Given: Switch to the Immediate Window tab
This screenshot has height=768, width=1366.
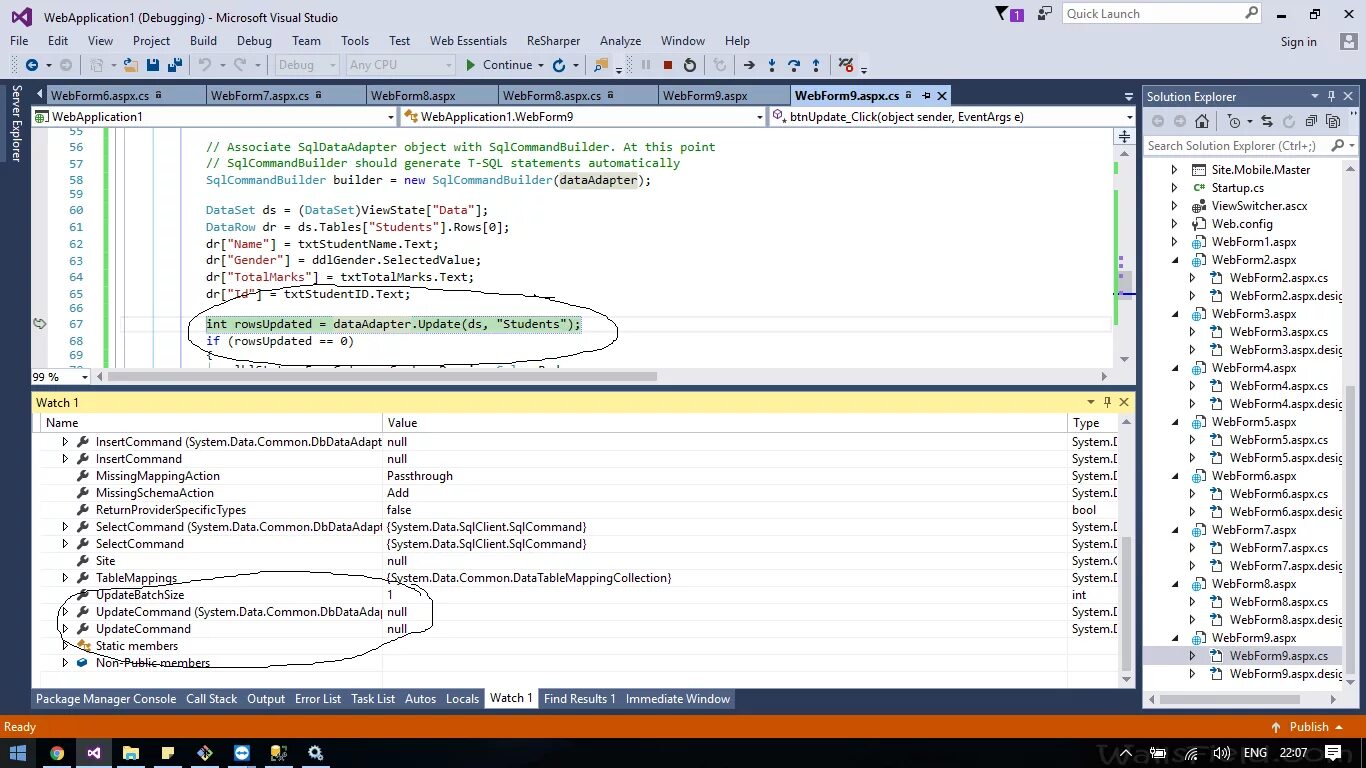Looking at the screenshot, I should tap(678, 699).
